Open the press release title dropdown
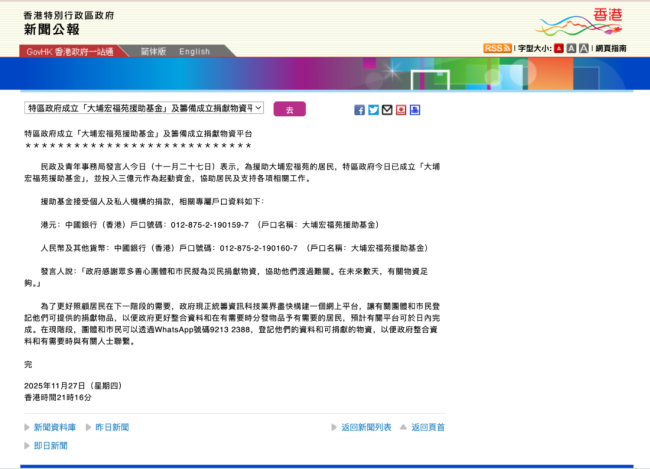The image size is (650, 469). (x=144, y=108)
